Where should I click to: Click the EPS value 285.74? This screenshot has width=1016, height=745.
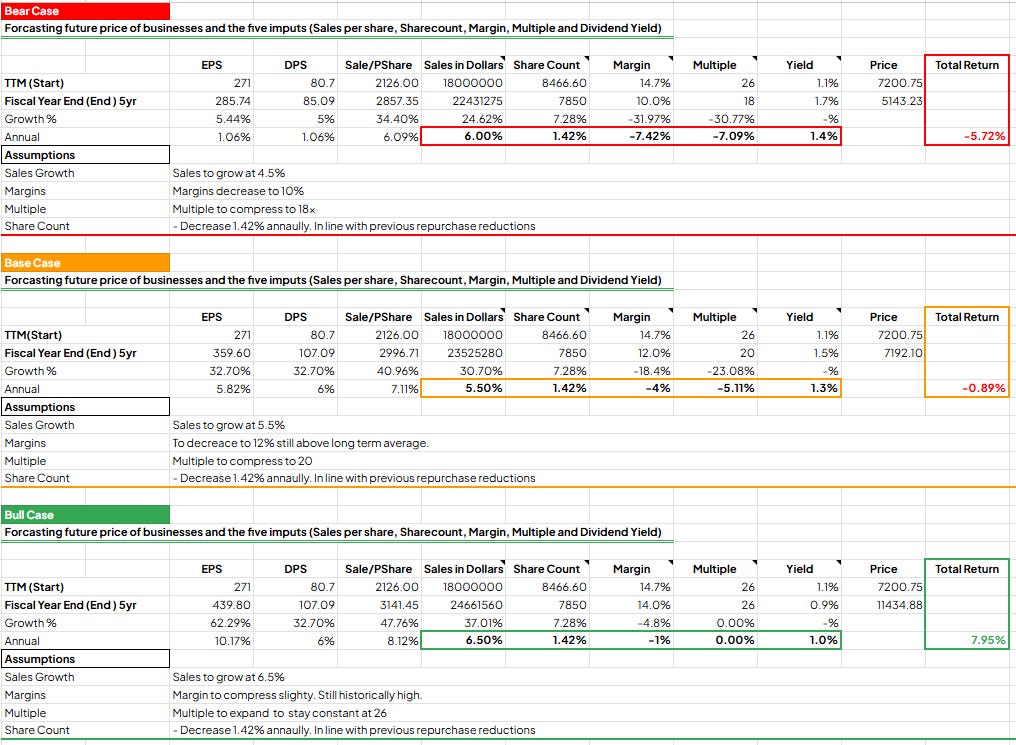pos(233,101)
